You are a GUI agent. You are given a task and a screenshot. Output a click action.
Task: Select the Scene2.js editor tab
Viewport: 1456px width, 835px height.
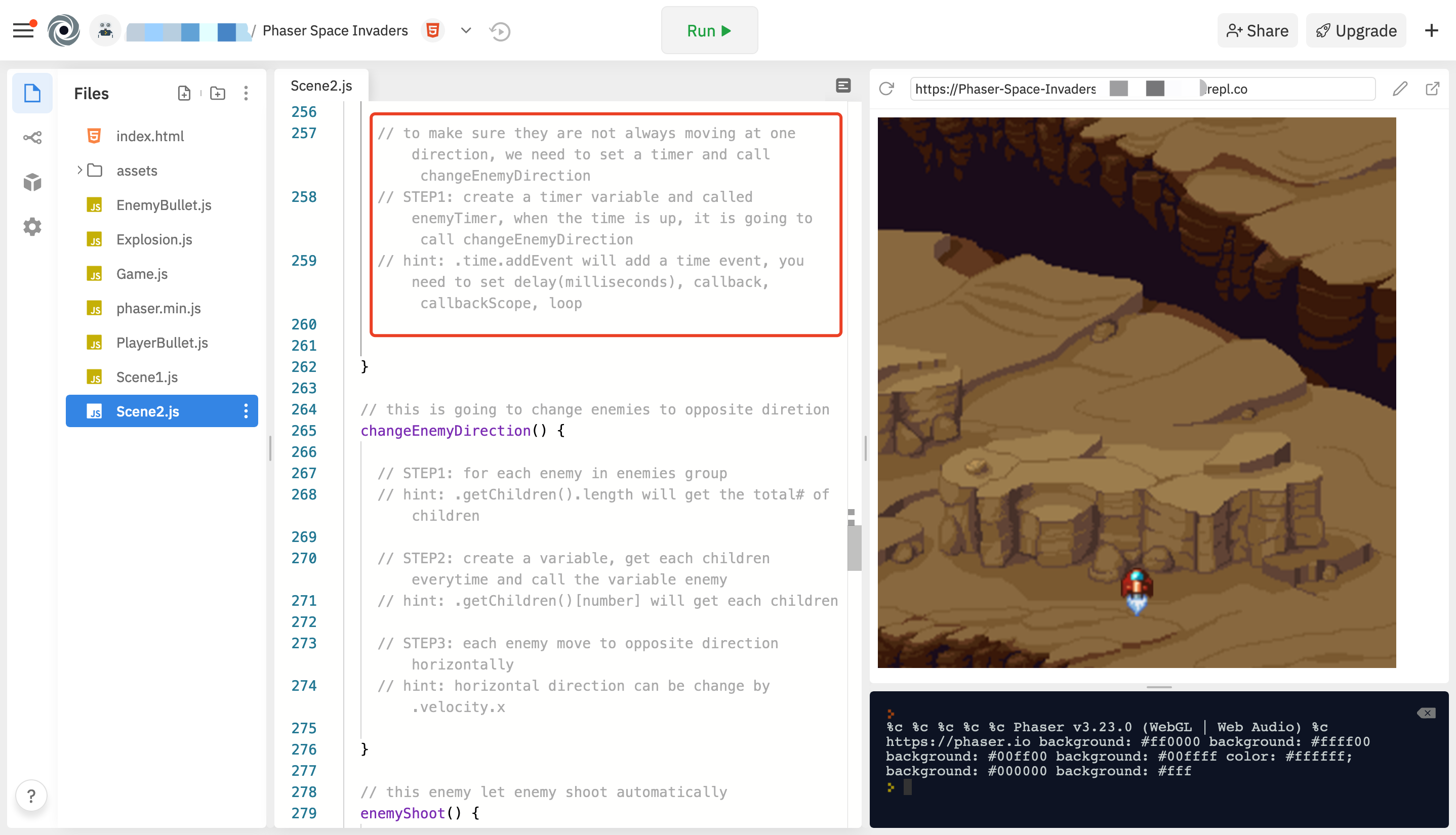(x=321, y=86)
